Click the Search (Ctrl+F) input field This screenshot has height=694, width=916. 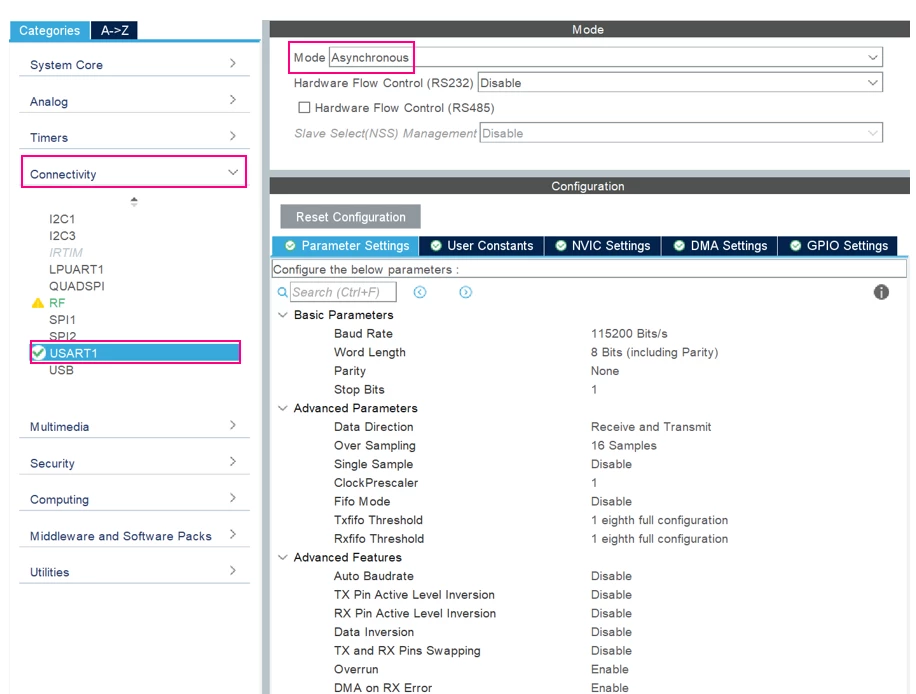coord(343,292)
